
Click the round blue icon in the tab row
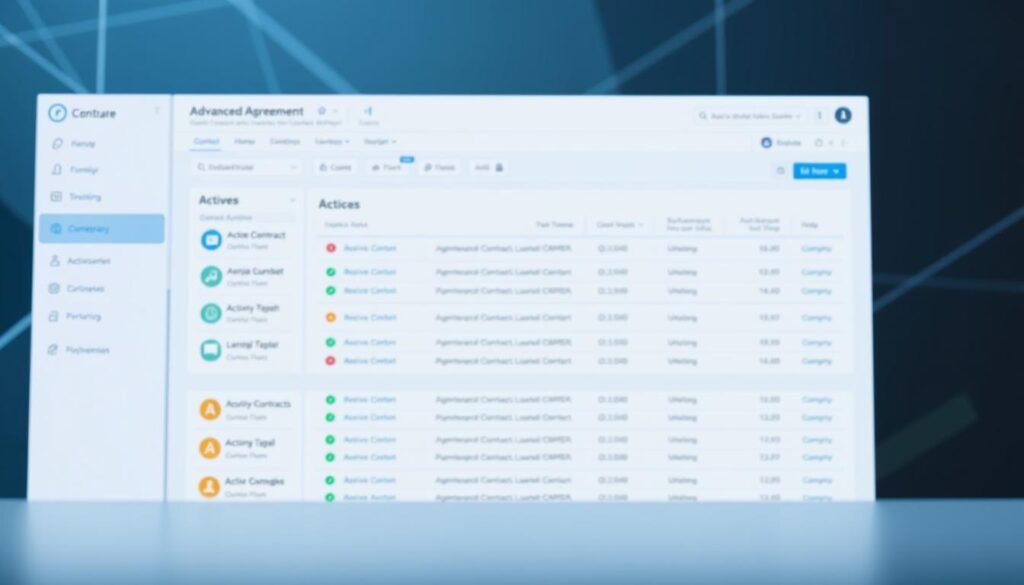(x=767, y=143)
